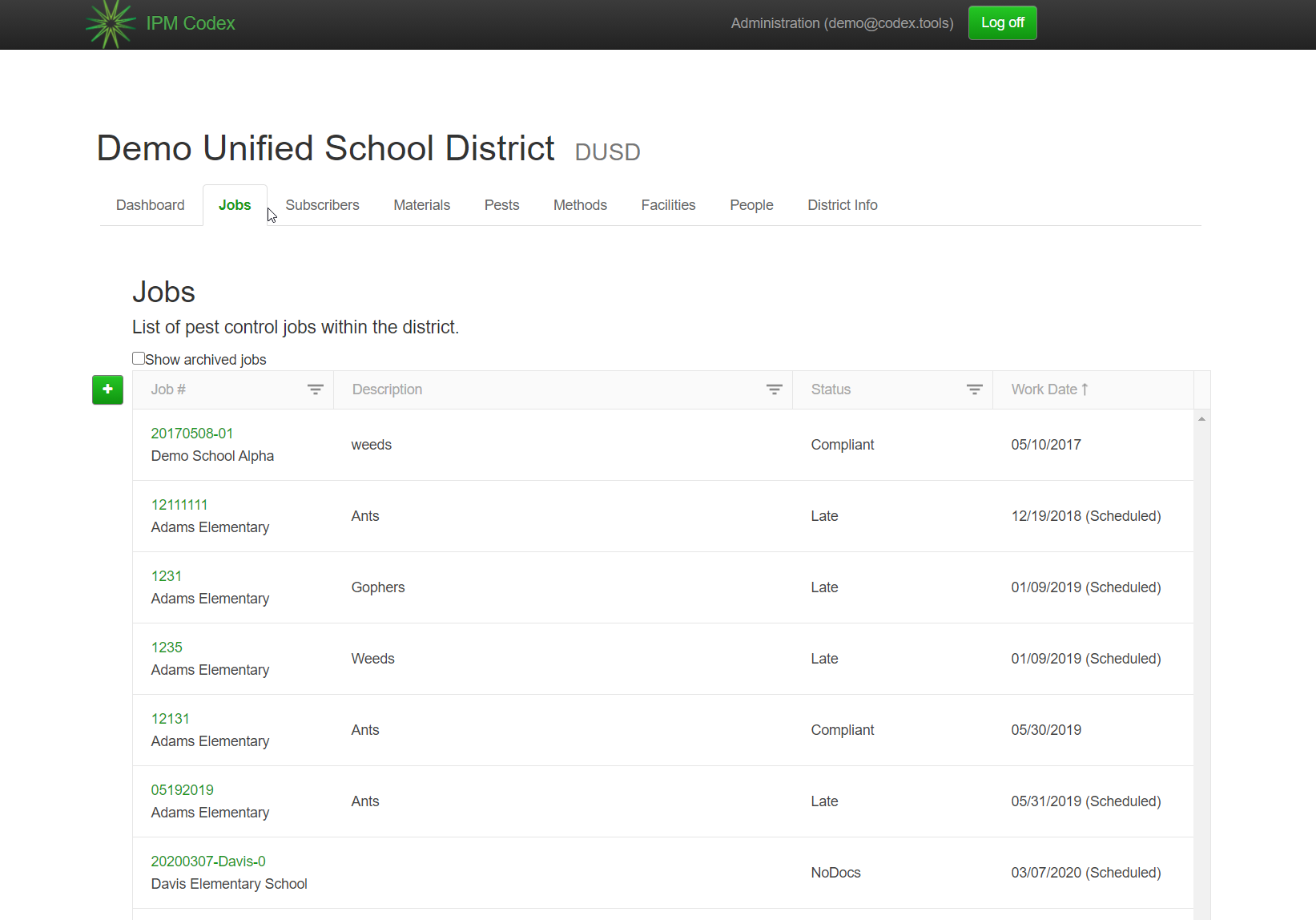Open the Subscribers tab
The height and width of the screenshot is (920, 1316).
(x=322, y=205)
